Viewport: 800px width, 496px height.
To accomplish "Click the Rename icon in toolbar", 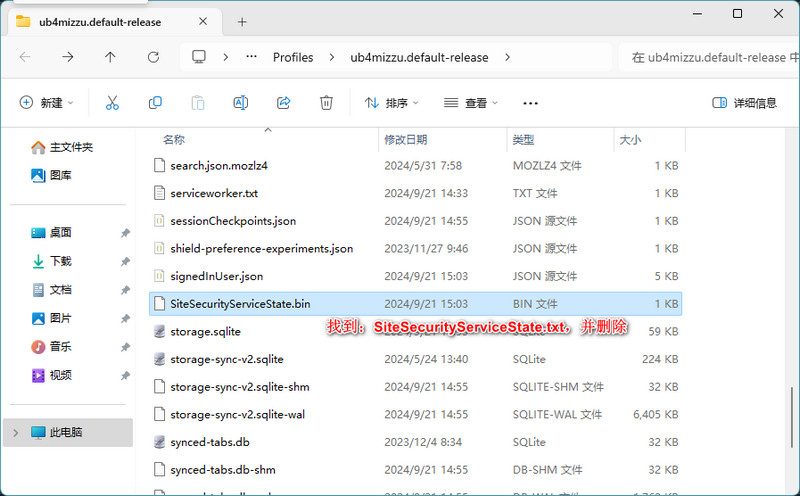I will [241, 103].
